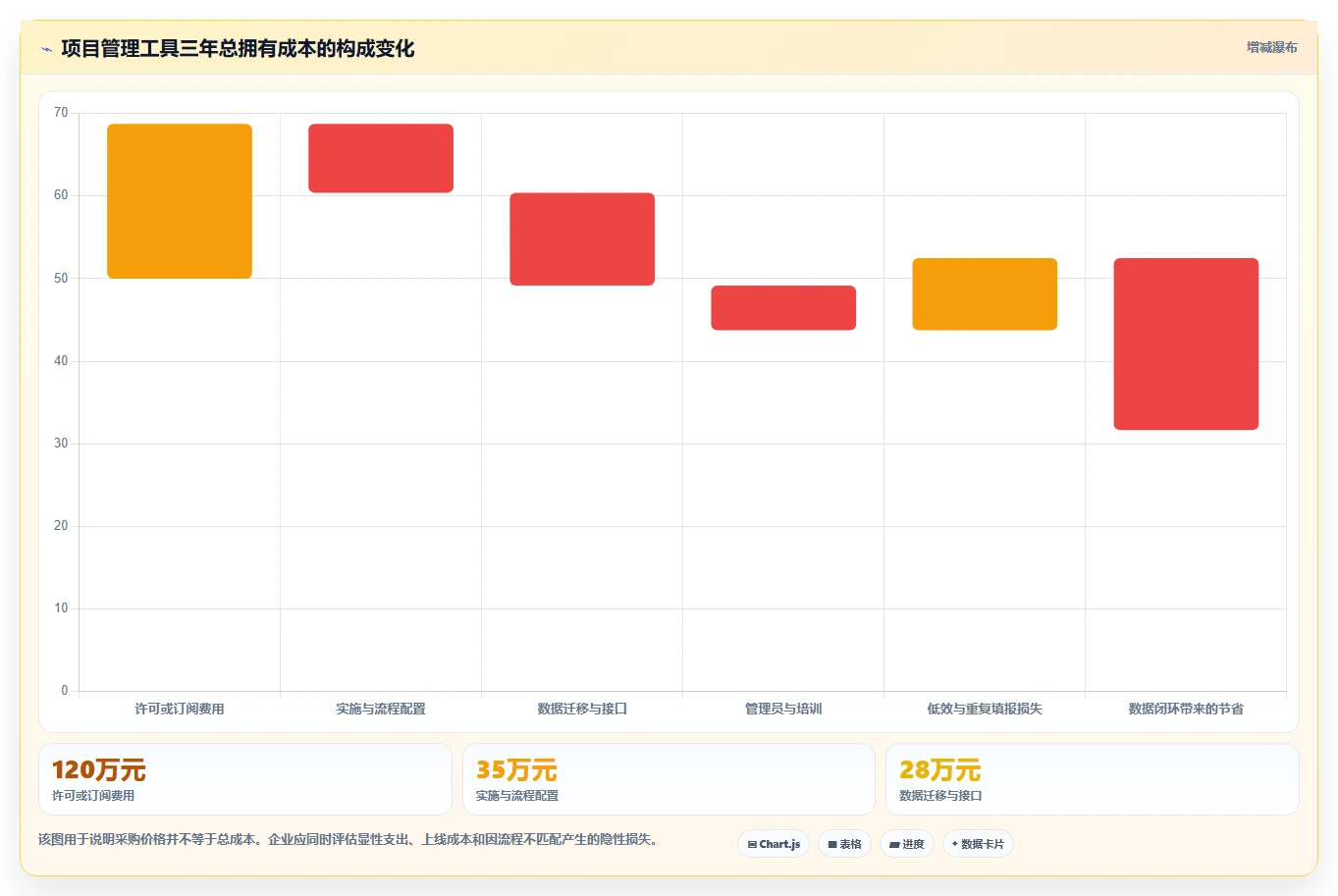
Task: Click the footnote text starting 该图用于说明采购价格
Action: coord(348,840)
